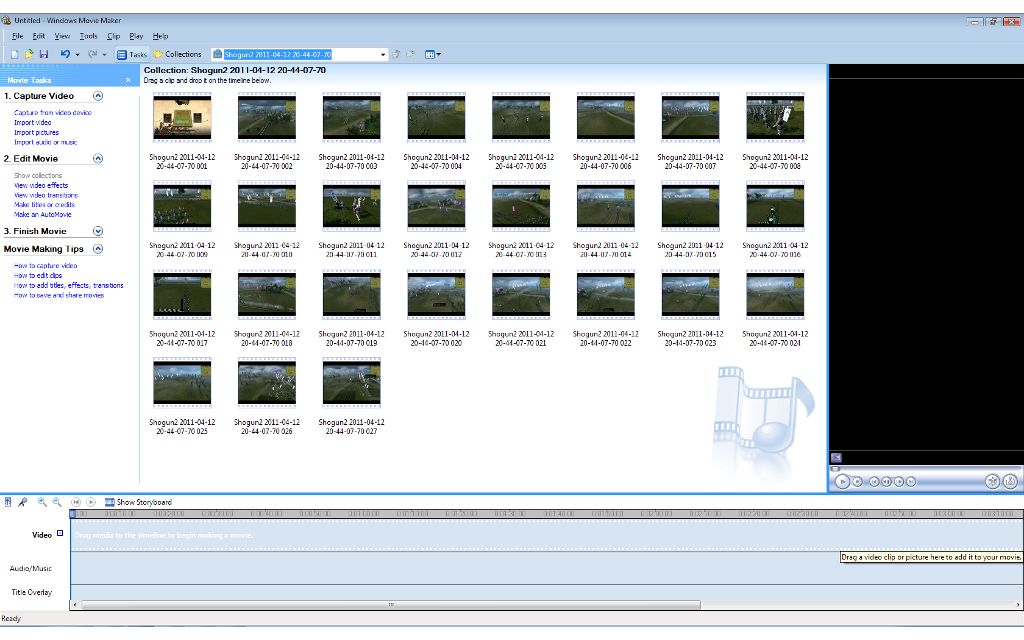
Task: Click Make titles or credits link
Action: tap(44, 205)
